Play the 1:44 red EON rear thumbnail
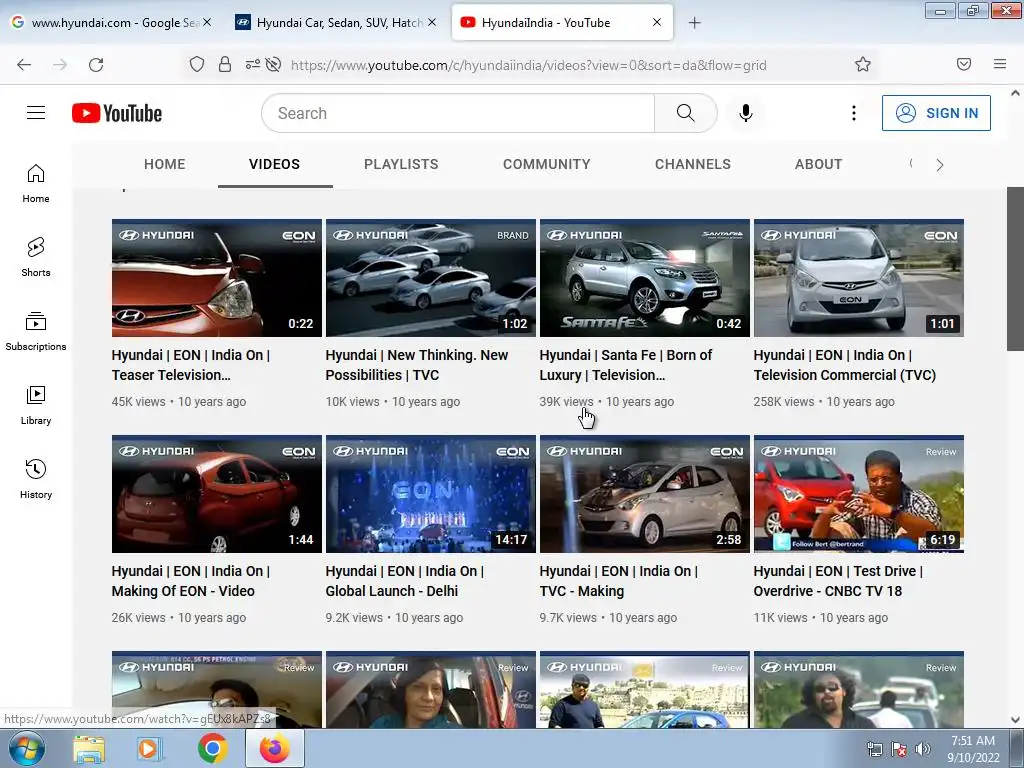Image resolution: width=1024 pixels, height=768 pixels. point(217,494)
